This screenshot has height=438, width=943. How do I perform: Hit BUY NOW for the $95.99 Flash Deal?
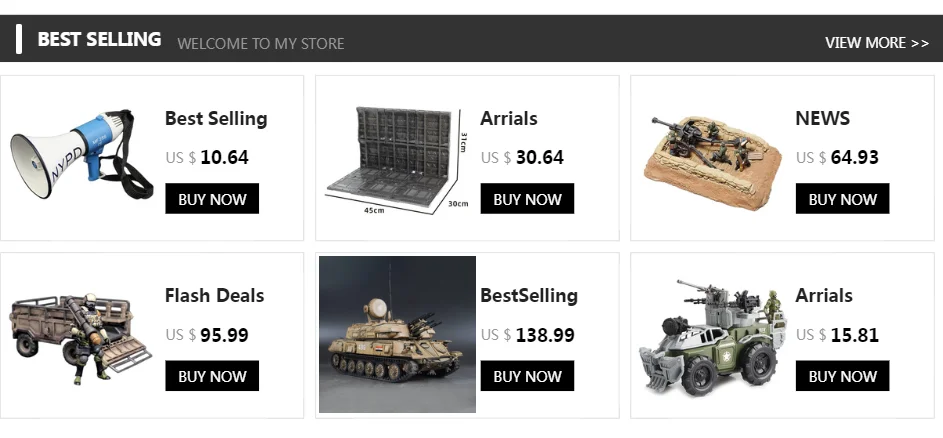212,376
